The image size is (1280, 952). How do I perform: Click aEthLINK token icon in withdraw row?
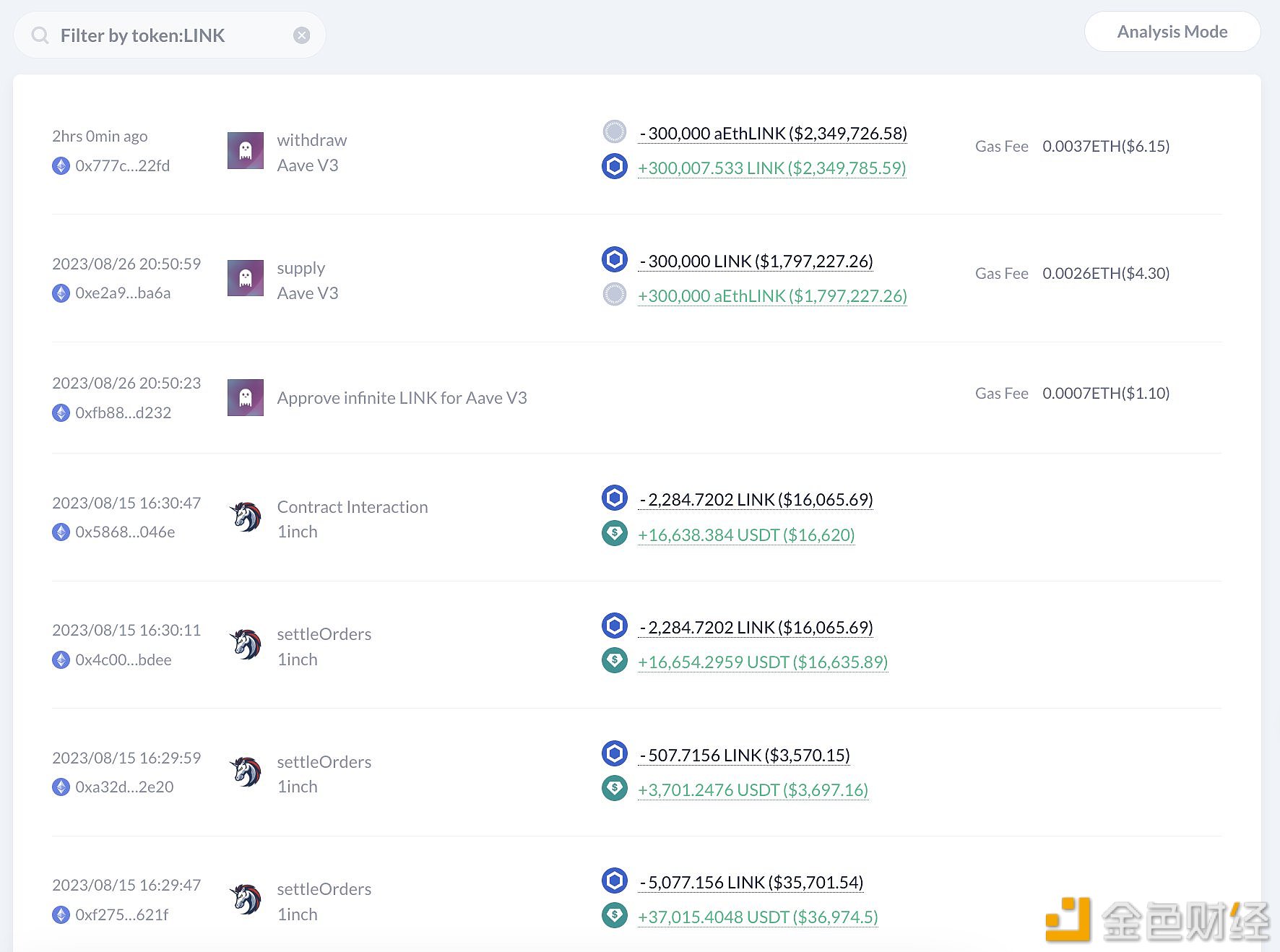coord(615,131)
